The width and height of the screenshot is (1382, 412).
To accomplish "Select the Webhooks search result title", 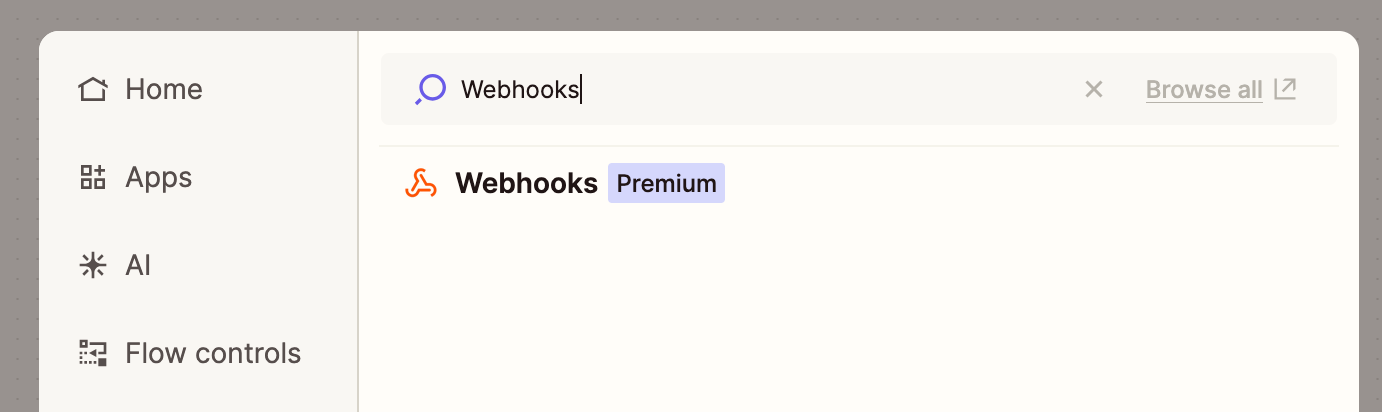I will pyautogui.click(x=526, y=184).
